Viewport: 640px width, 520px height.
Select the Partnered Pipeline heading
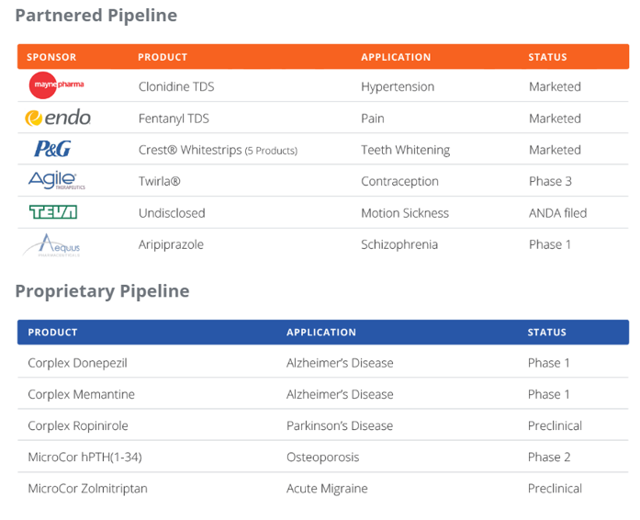(x=96, y=16)
